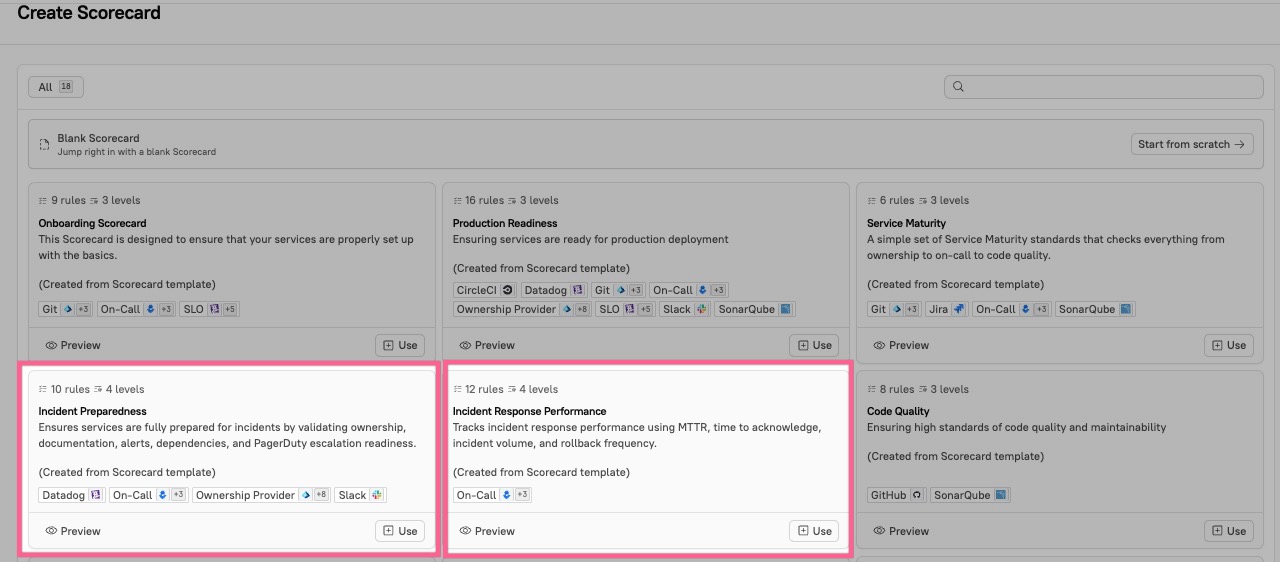
Task: Click the 6 rules count text
Action: [x=897, y=200]
